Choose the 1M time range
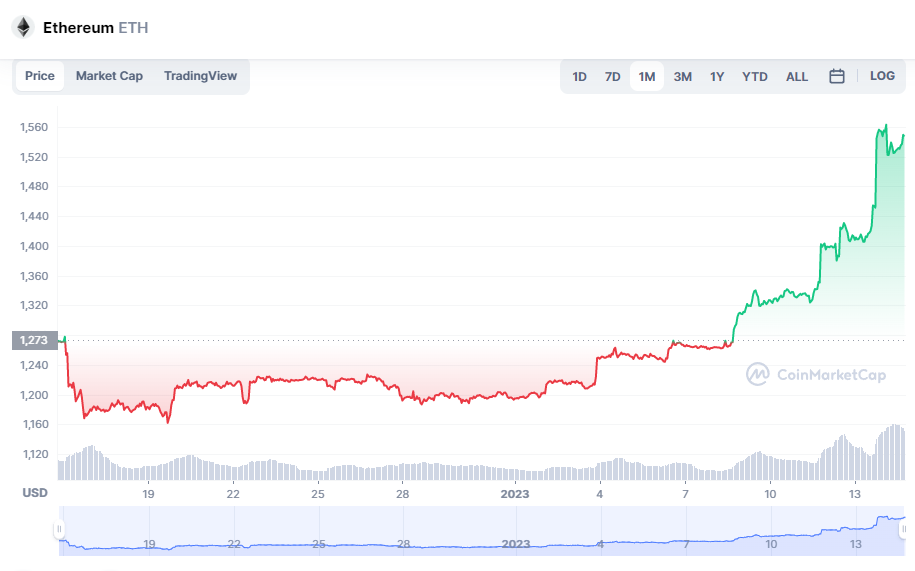The image size is (915, 571). [647, 76]
